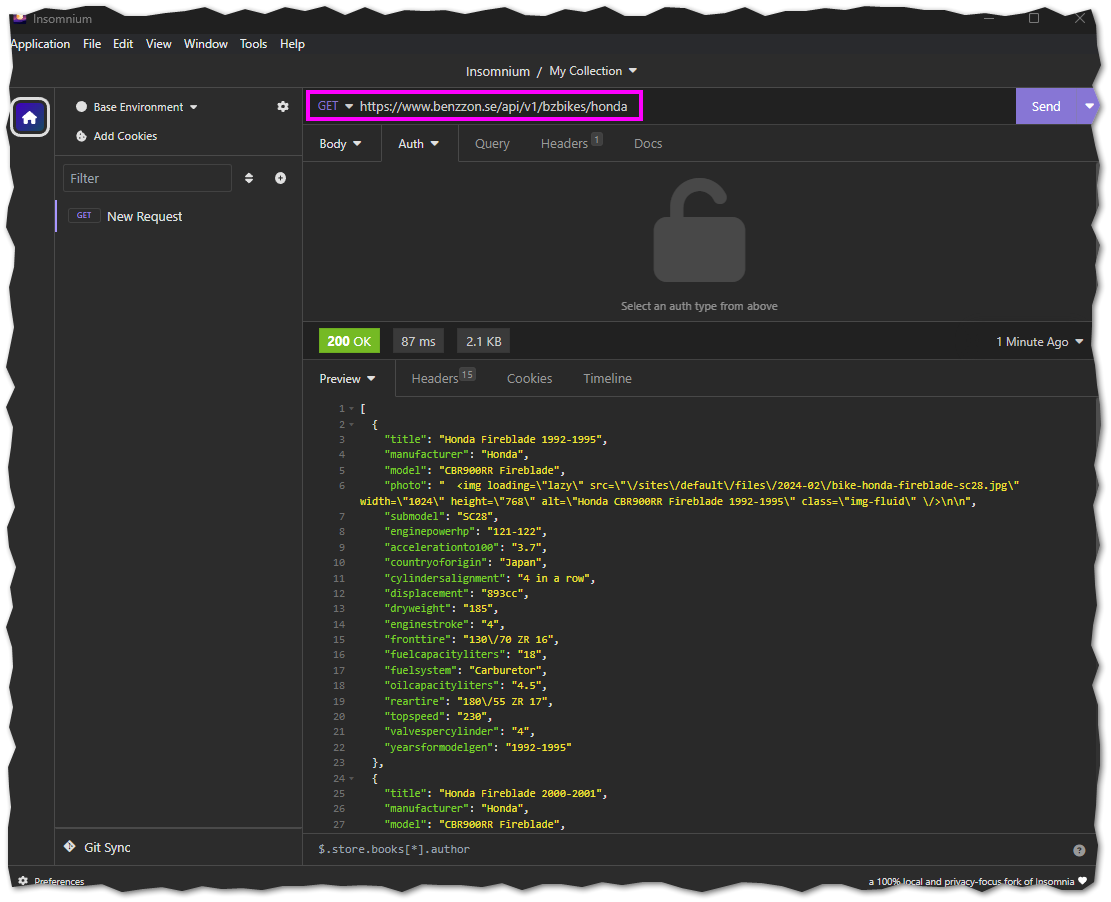This screenshot has width=1111, height=902.
Task: Switch to the response Headers 15 tab
Action: (444, 379)
